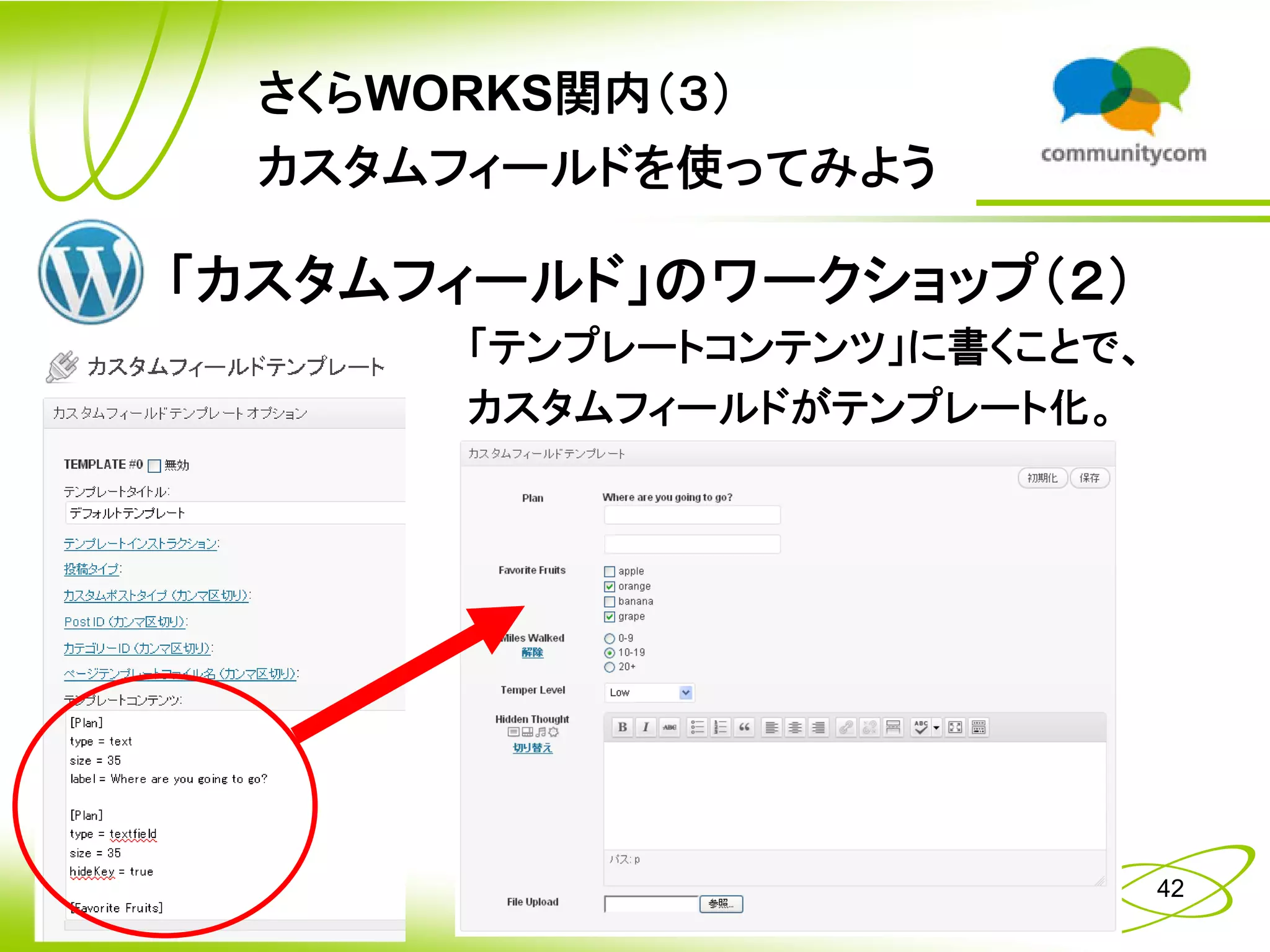Click the 'hideKey = true' line
The image size is (1270, 952).
coord(112,871)
